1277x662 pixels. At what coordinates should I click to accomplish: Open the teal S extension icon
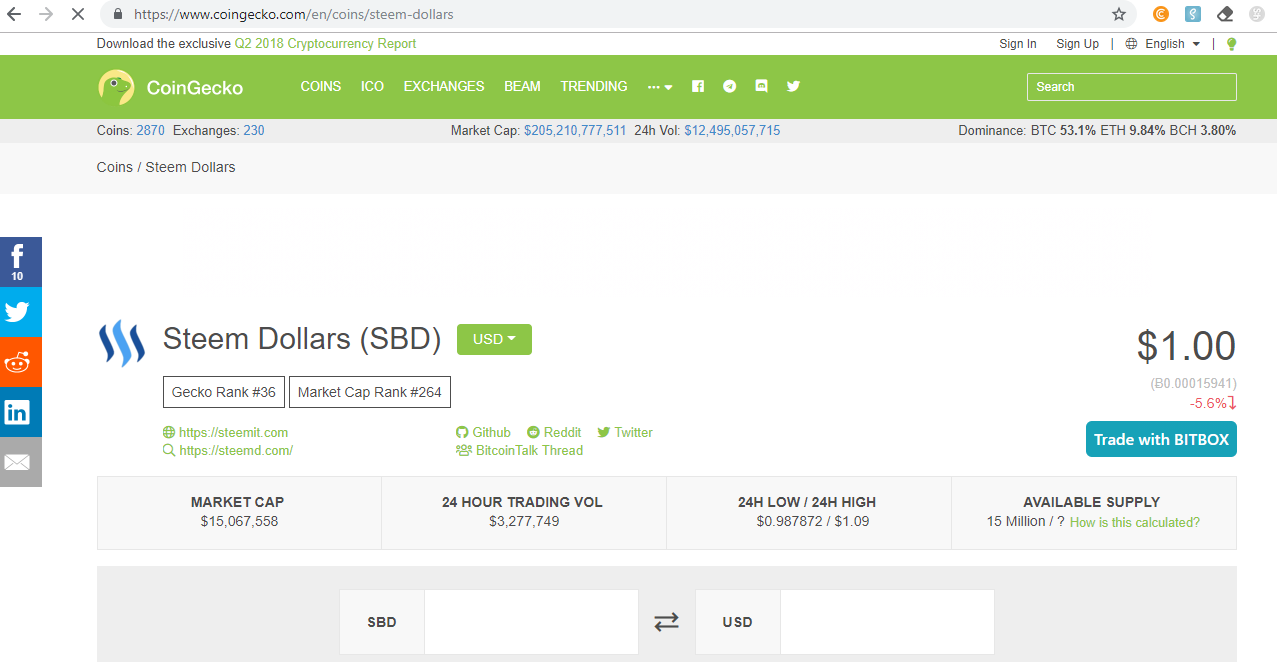click(x=1193, y=15)
